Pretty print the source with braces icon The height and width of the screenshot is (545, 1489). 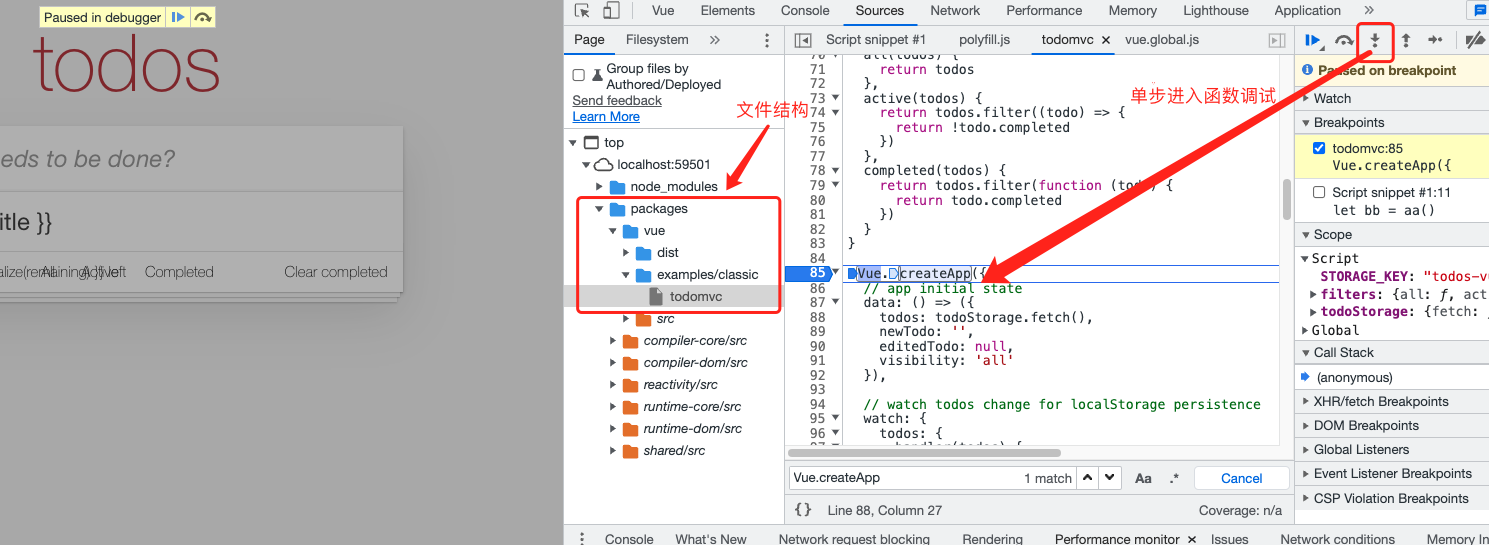pos(803,510)
